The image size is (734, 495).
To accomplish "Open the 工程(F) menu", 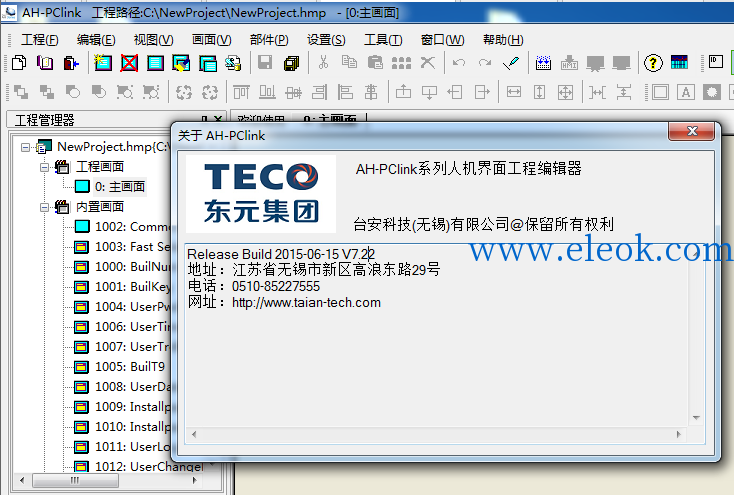I will [39, 40].
